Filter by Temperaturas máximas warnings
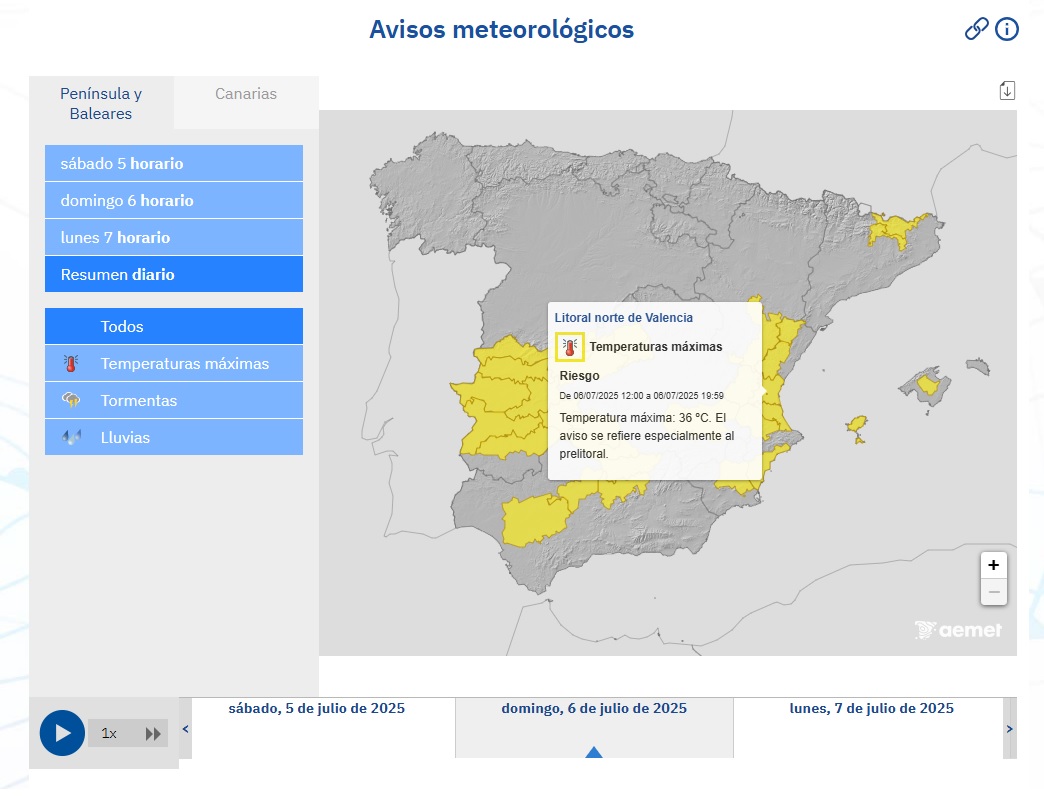This screenshot has width=1044, height=796. pyautogui.click(x=174, y=363)
